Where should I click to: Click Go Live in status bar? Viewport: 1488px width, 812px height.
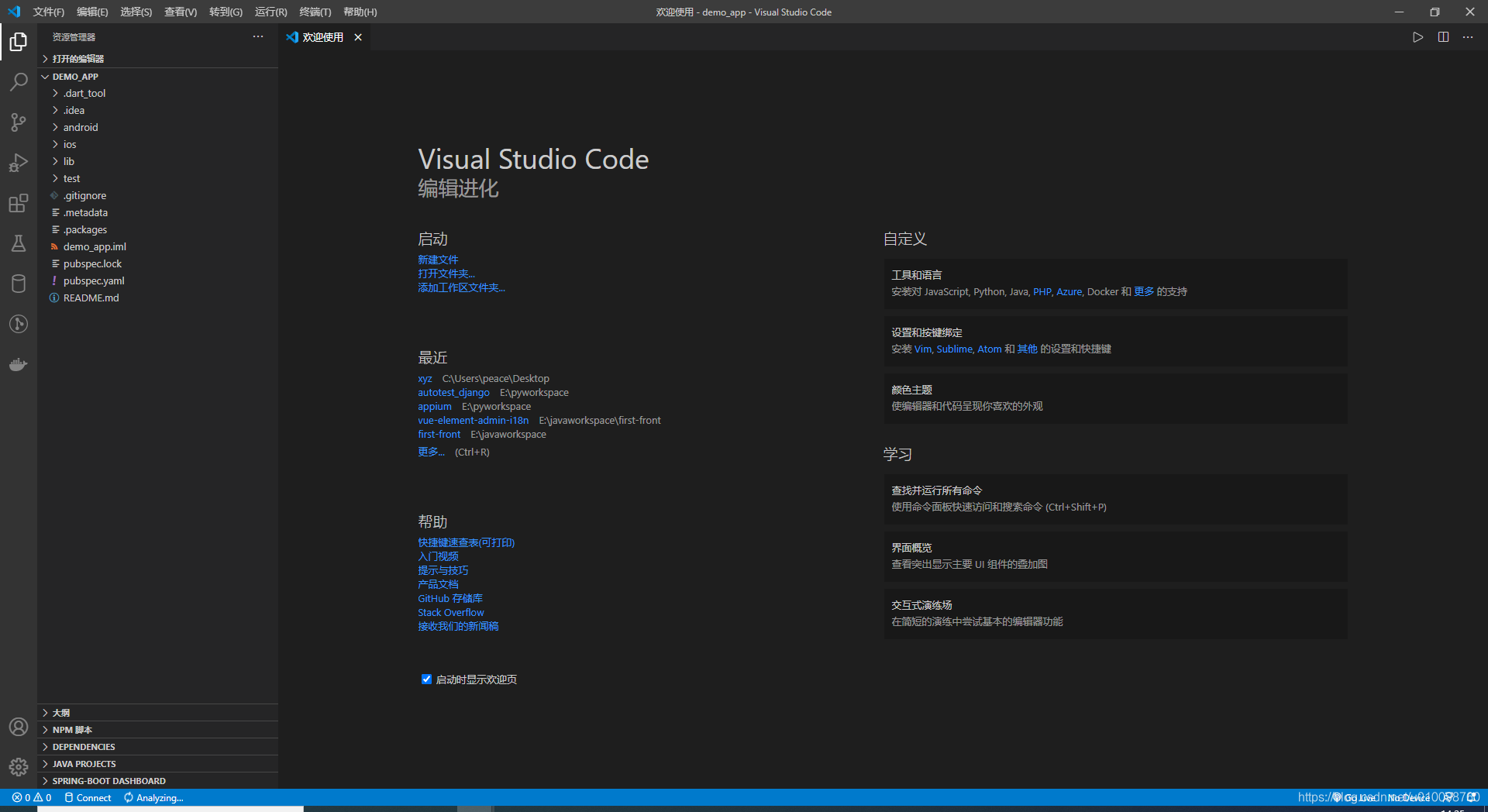point(1355,797)
